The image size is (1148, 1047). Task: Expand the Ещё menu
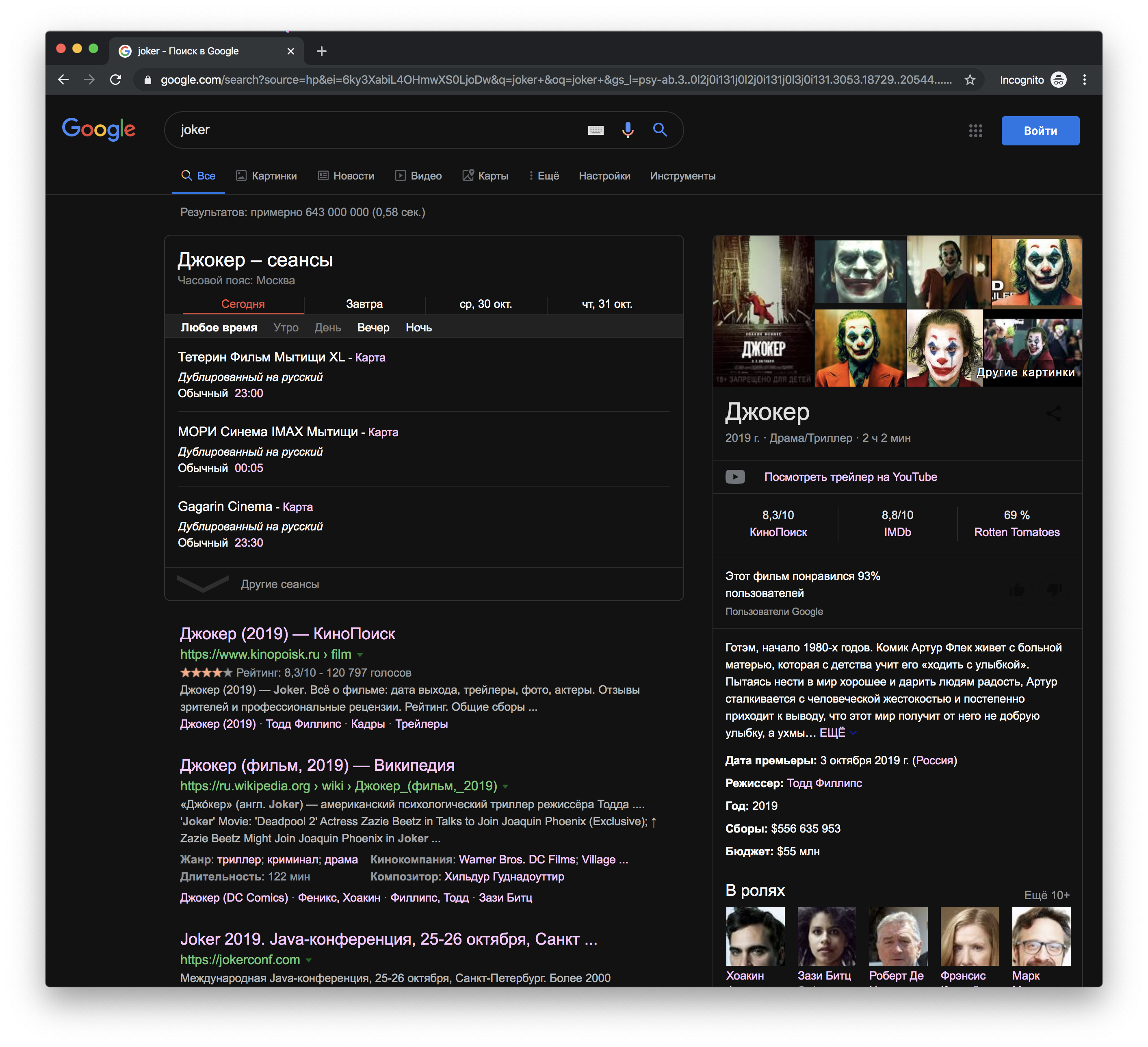pos(544,176)
